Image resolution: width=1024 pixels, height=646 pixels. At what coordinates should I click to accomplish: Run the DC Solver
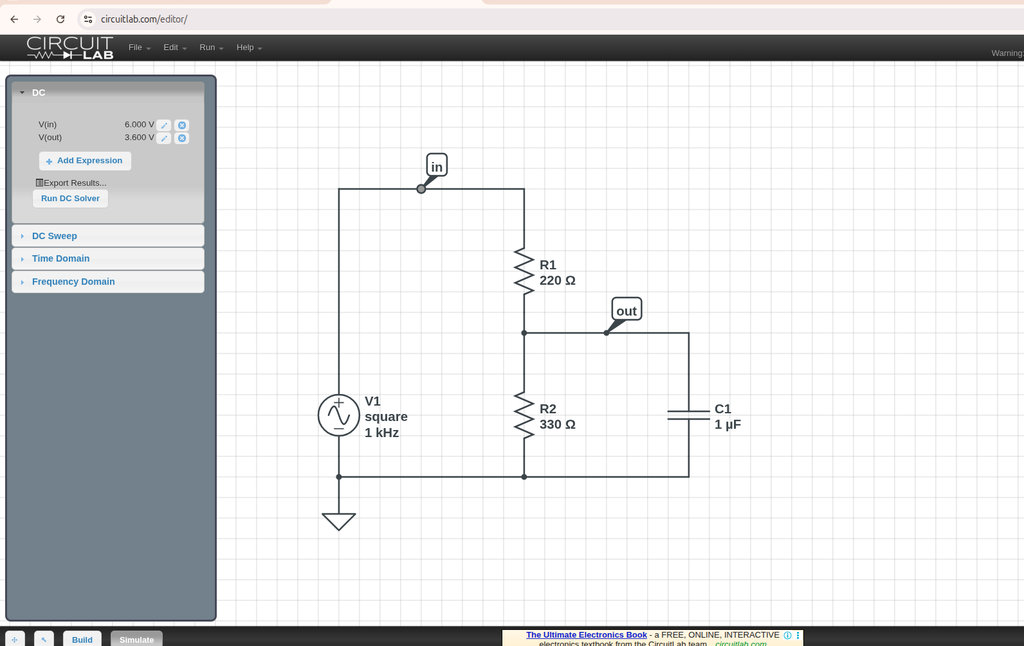tap(71, 199)
